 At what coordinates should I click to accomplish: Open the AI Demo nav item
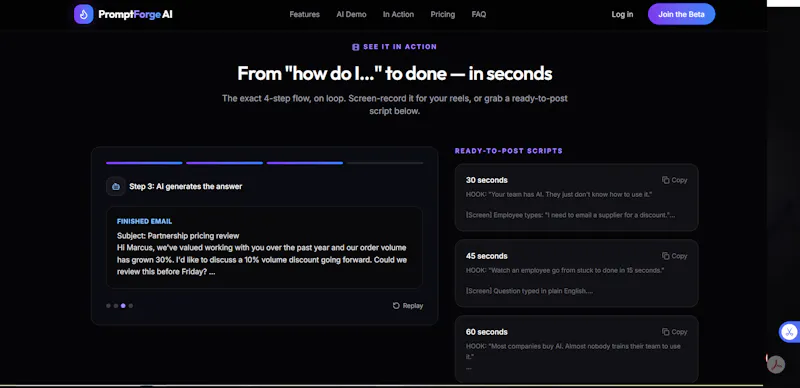[352, 14]
